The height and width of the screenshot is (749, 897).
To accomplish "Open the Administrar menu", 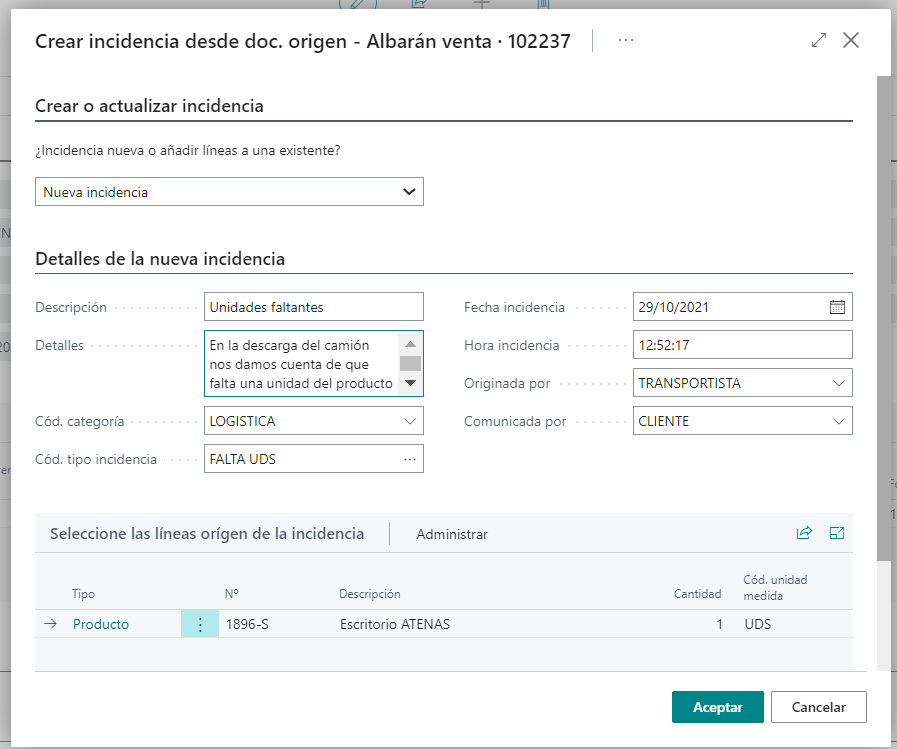I will point(452,534).
